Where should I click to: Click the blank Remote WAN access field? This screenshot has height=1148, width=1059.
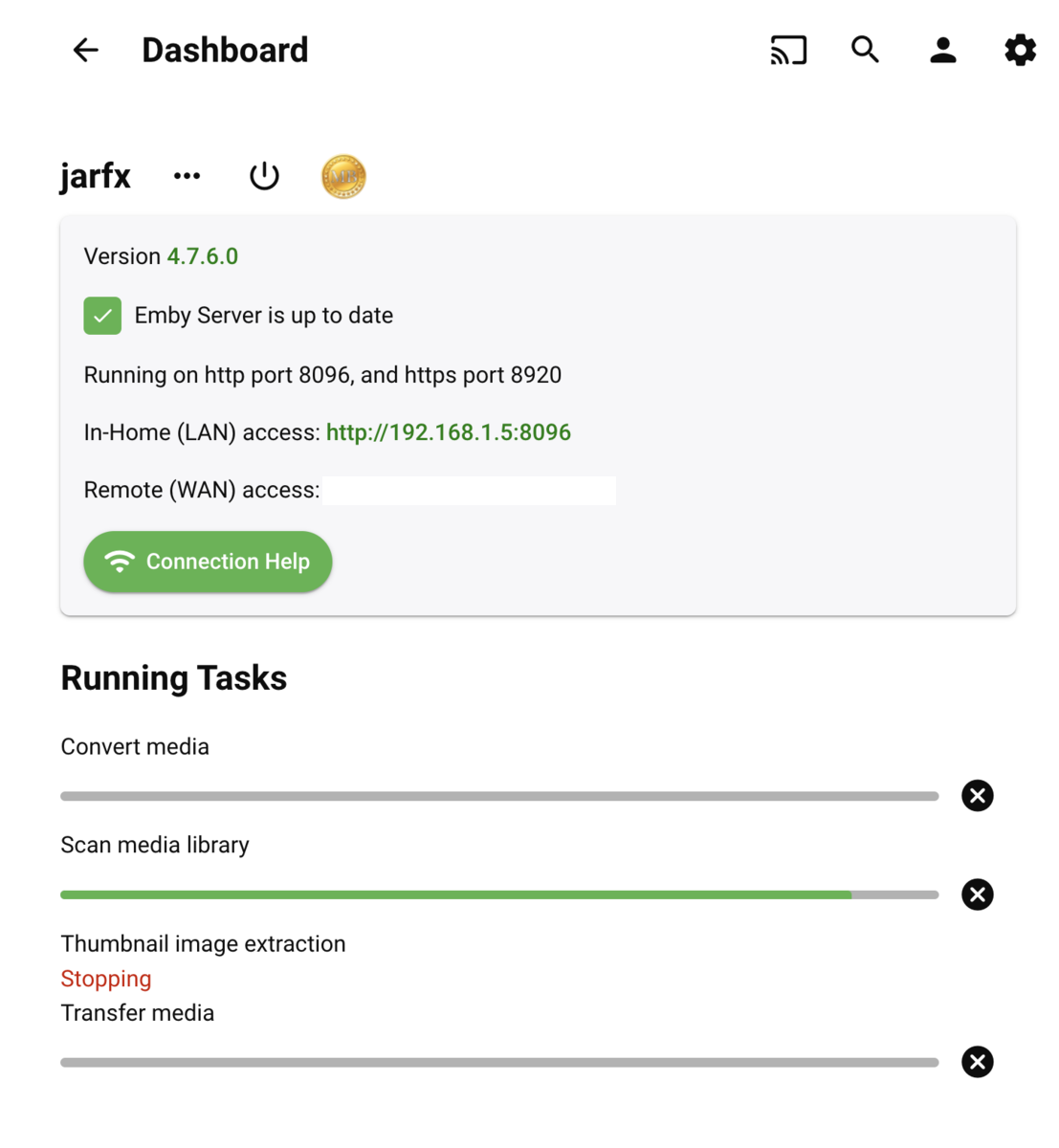point(469,491)
